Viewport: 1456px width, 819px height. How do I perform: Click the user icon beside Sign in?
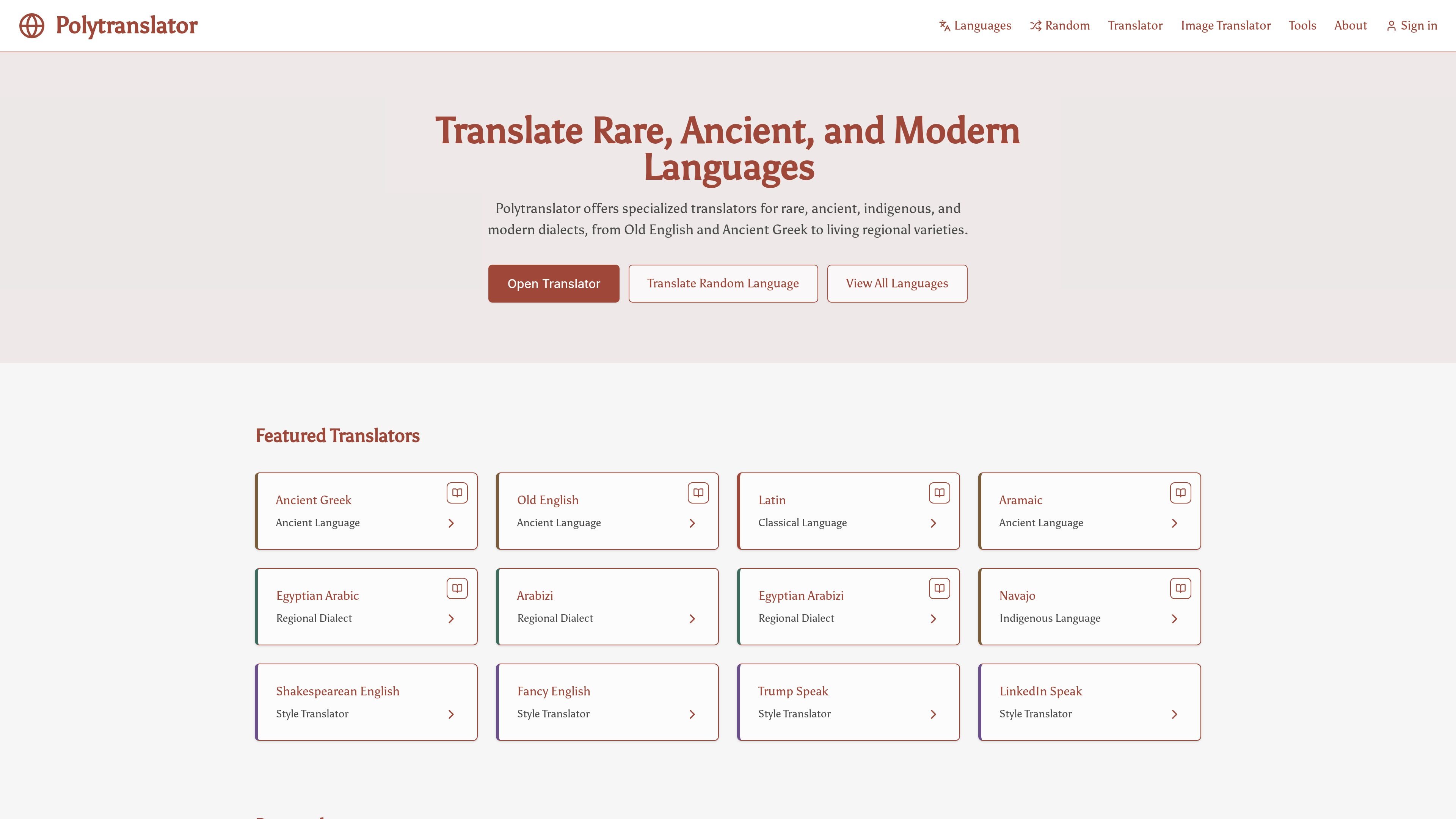tap(1392, 26)
